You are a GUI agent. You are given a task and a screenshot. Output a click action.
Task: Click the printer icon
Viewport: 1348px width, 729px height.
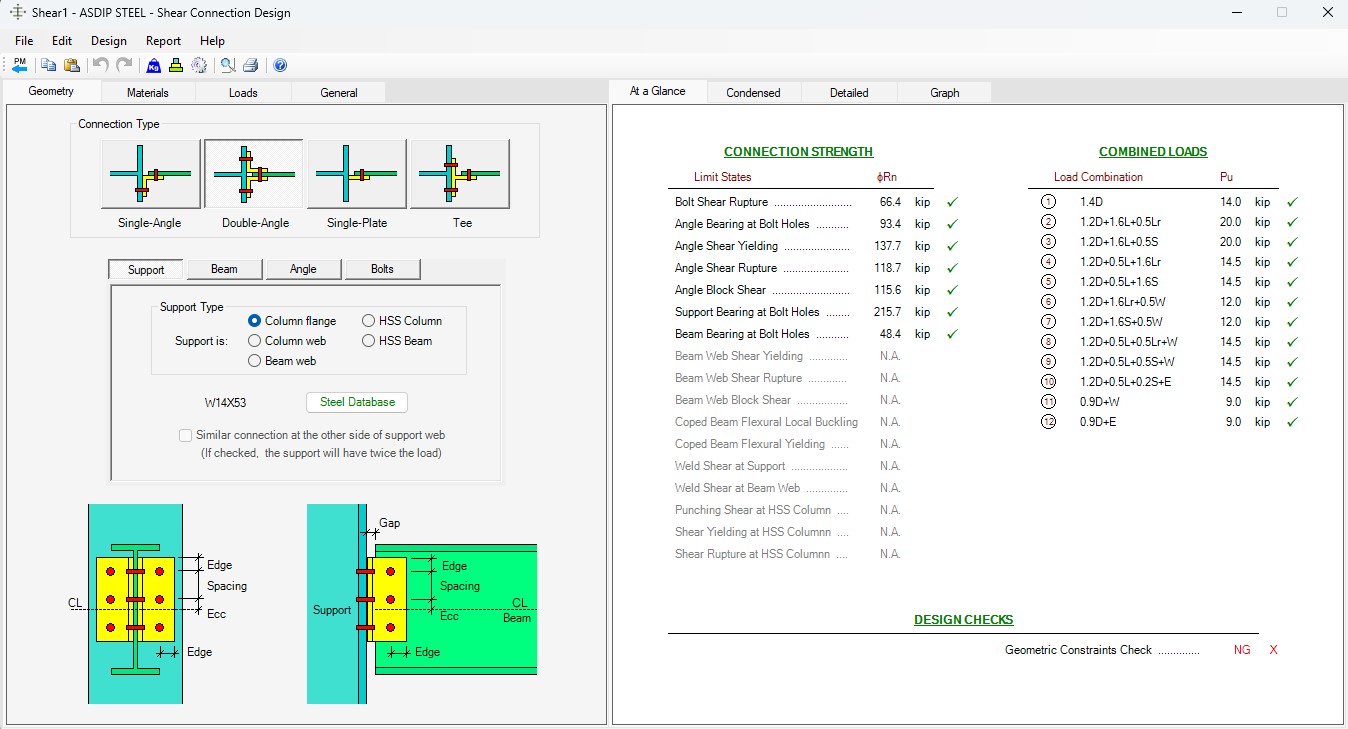coord(251,65)
